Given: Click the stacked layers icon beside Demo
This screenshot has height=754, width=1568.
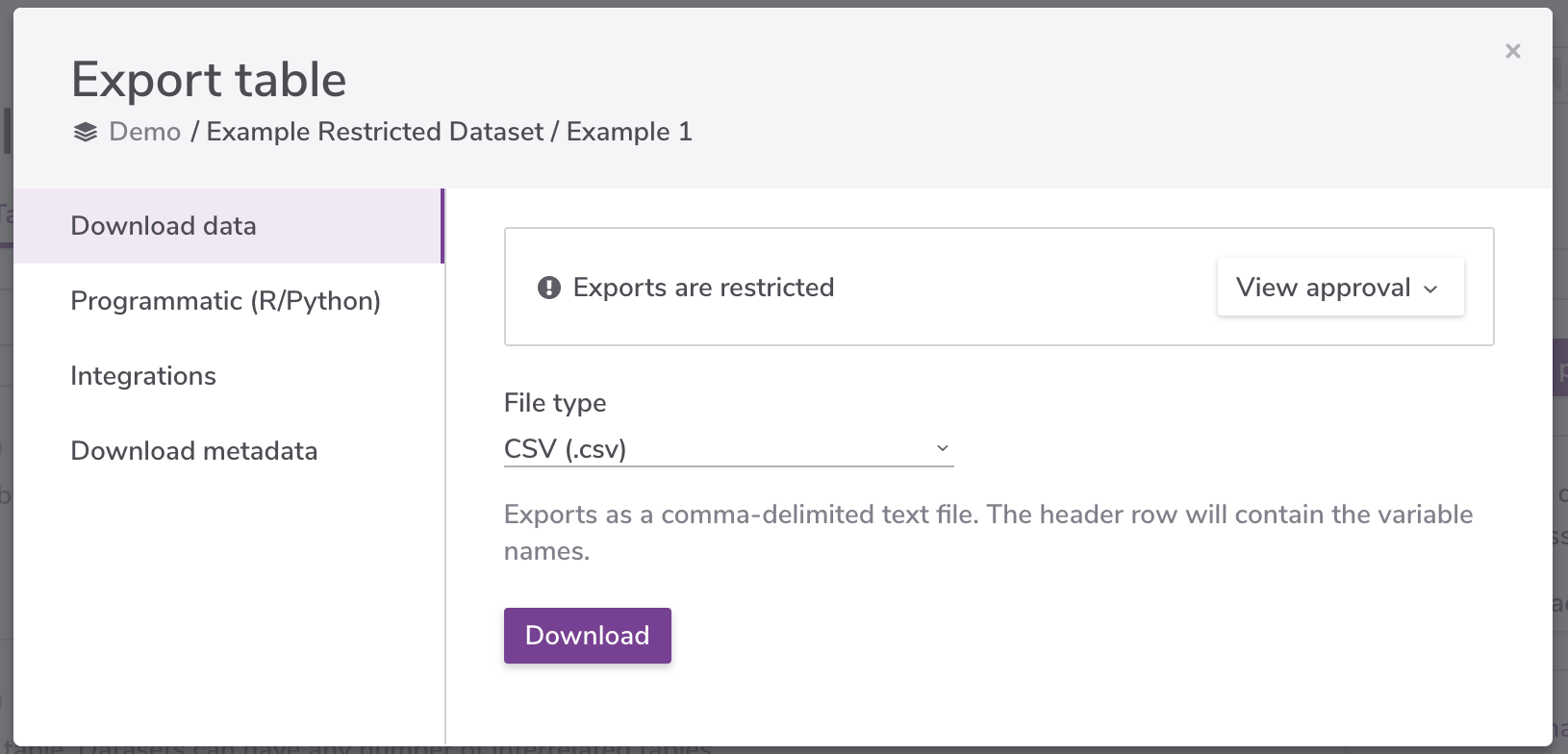Looking at the screenshot, I should coord(86,133).
